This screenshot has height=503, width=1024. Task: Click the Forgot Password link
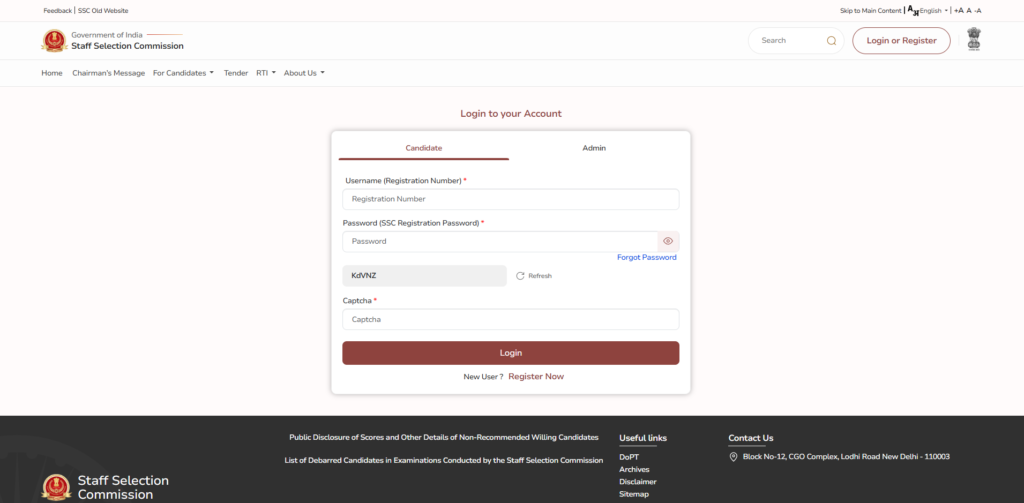click(647, 257)
